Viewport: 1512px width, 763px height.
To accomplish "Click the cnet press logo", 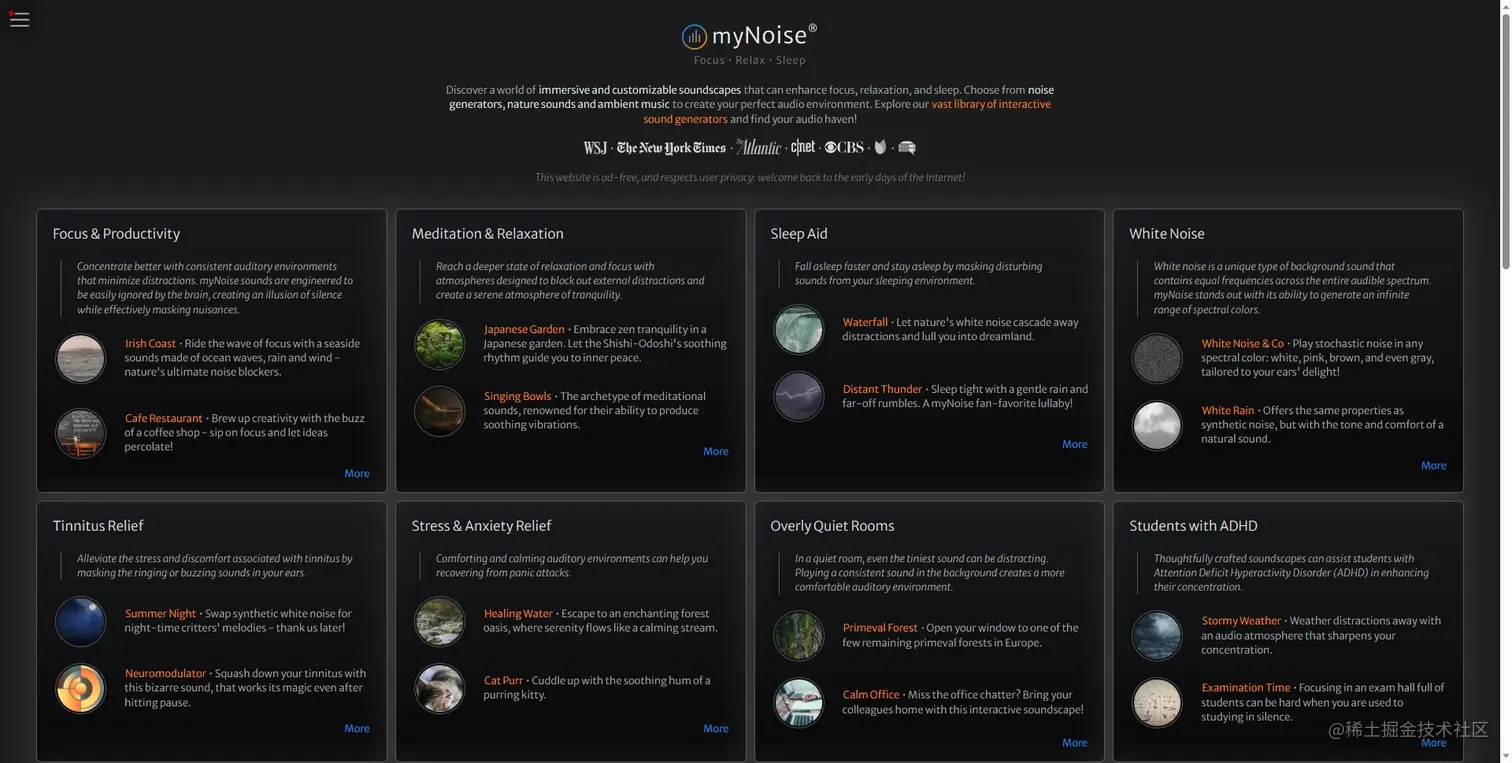I will [x=803, y=147].
